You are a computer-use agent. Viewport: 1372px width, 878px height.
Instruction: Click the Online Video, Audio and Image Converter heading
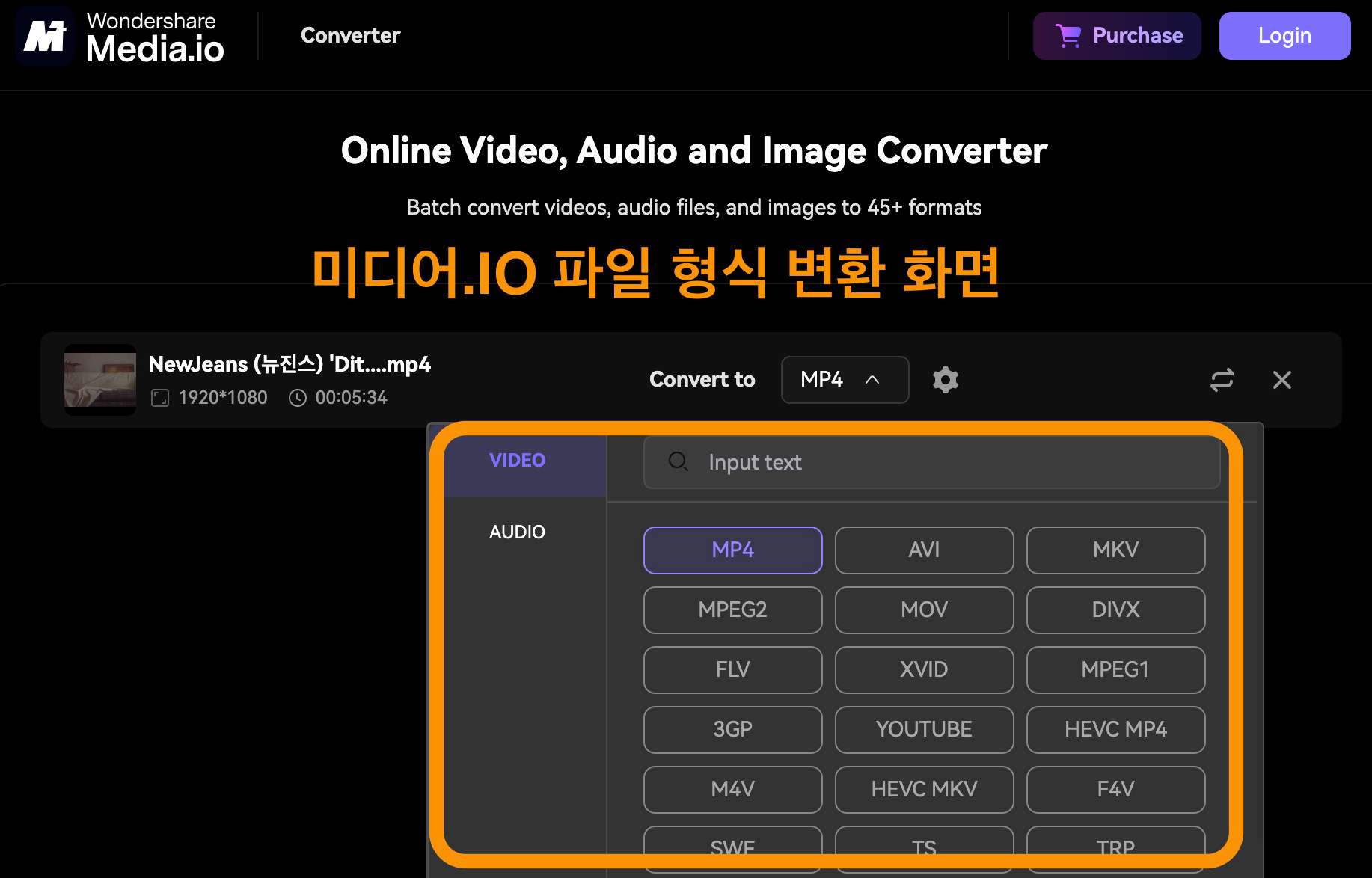[x=694, y=150]
